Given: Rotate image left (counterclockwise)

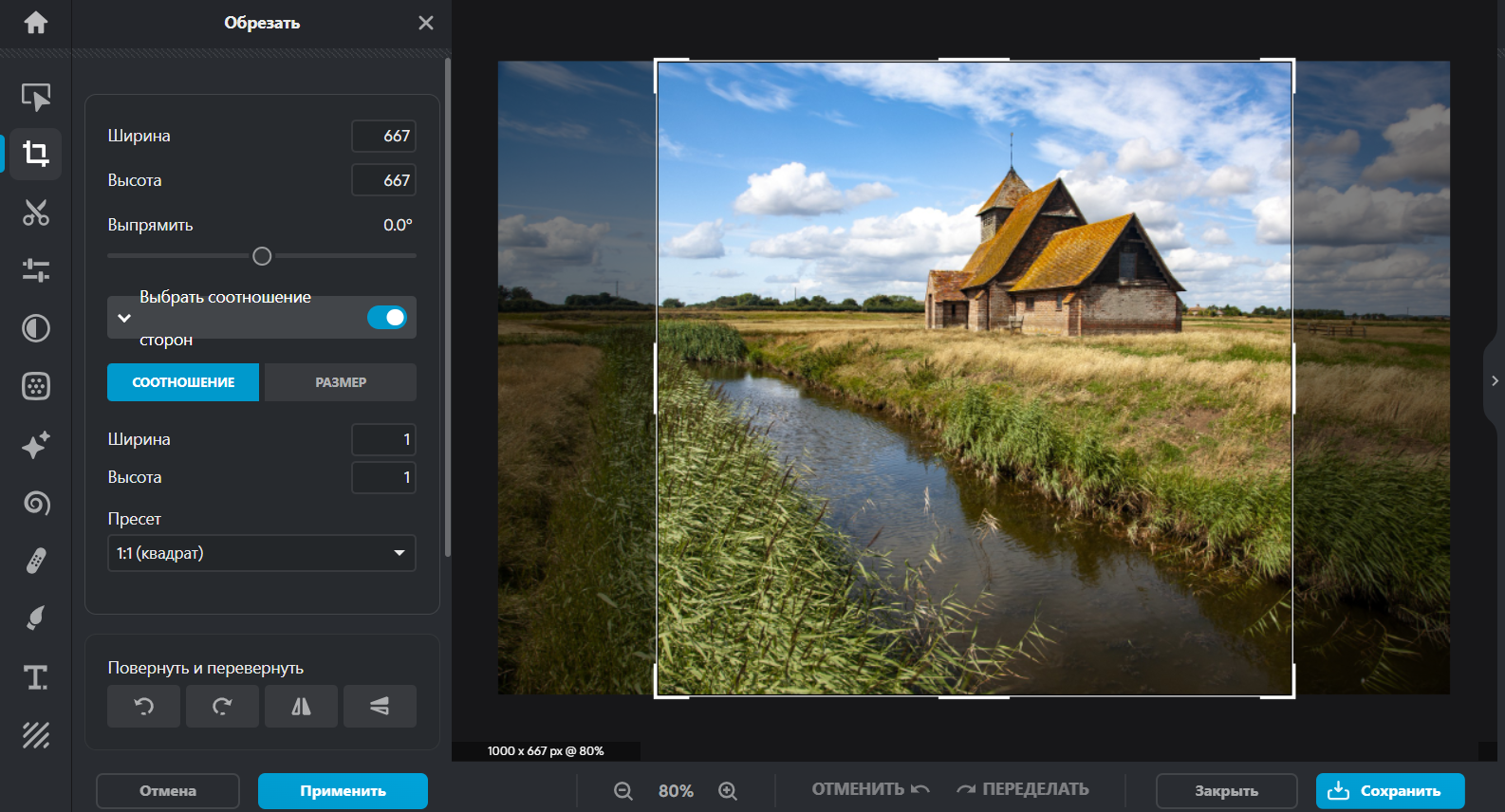Looking at the screenshot, I should click(143, 706).
